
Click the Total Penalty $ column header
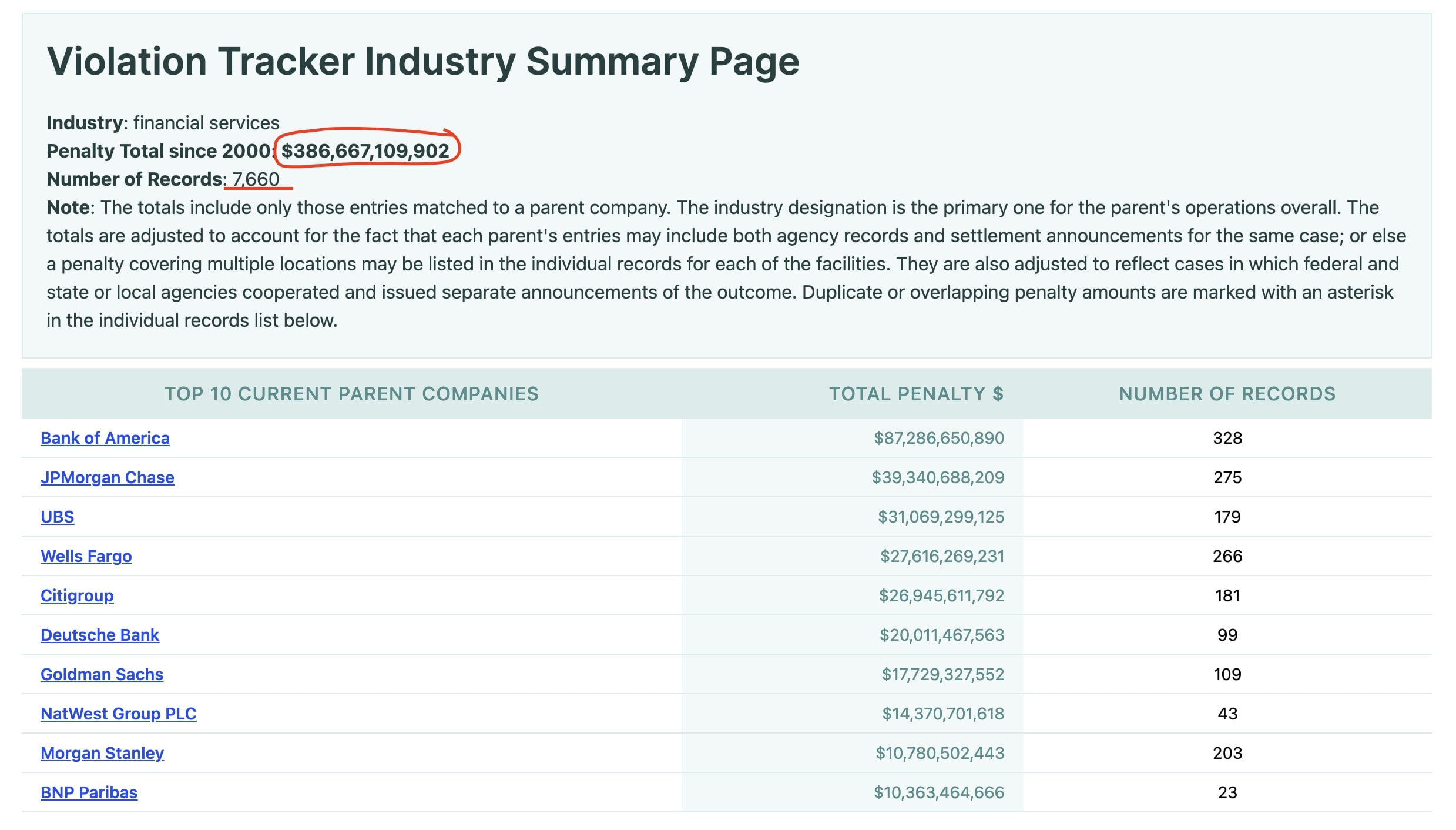point(916,394)
